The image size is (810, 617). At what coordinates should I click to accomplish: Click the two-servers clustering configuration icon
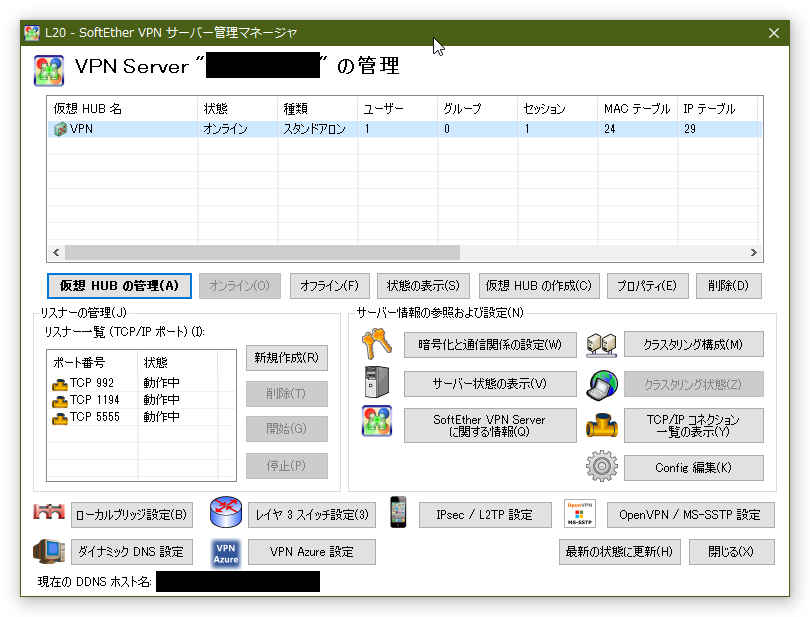coord(602,345)
